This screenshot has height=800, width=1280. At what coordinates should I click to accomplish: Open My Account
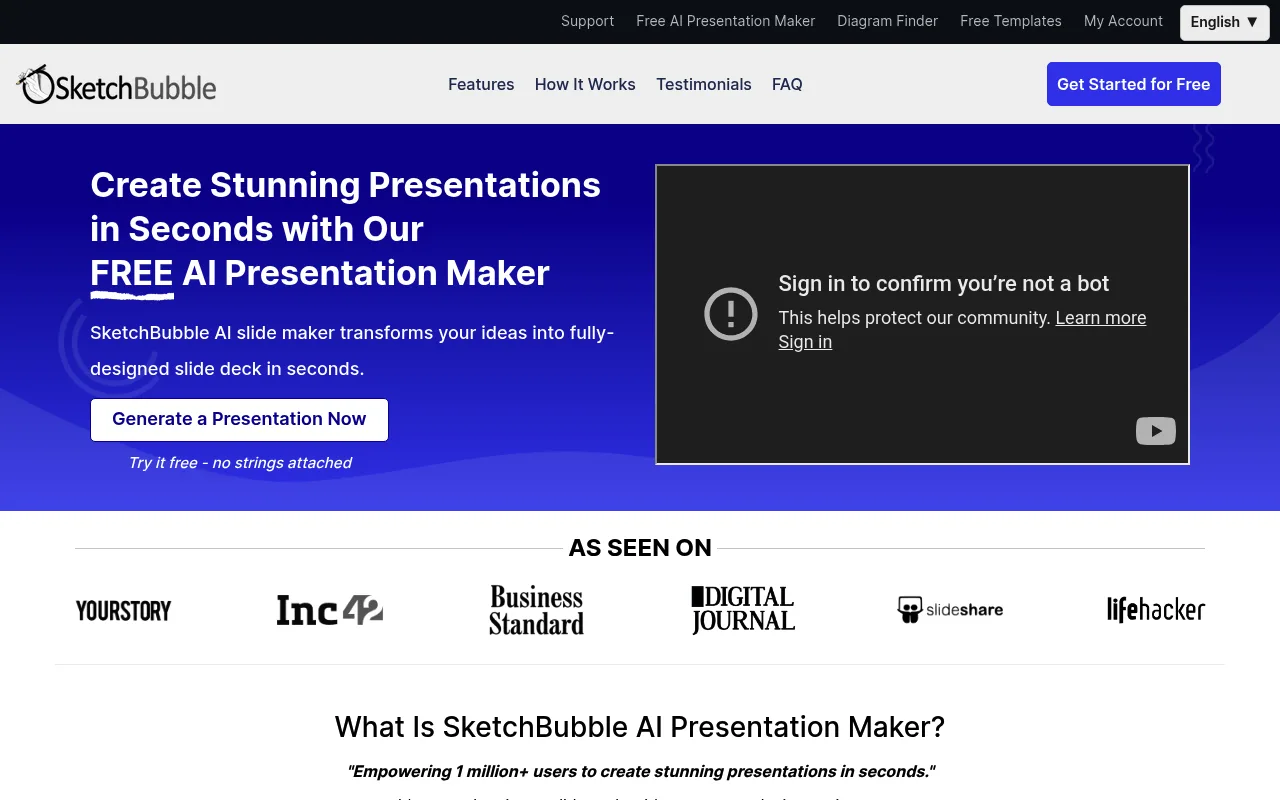[x=1123, y=21]
